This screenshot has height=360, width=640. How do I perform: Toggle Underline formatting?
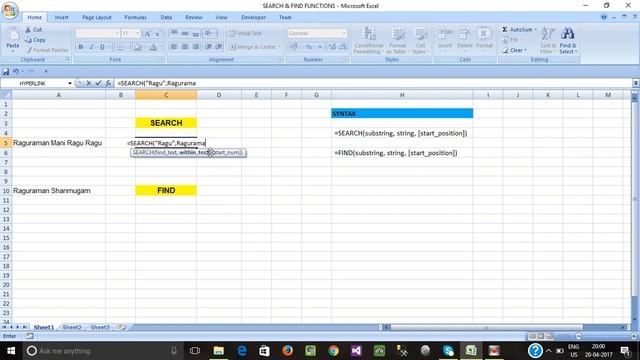point(102,47)
